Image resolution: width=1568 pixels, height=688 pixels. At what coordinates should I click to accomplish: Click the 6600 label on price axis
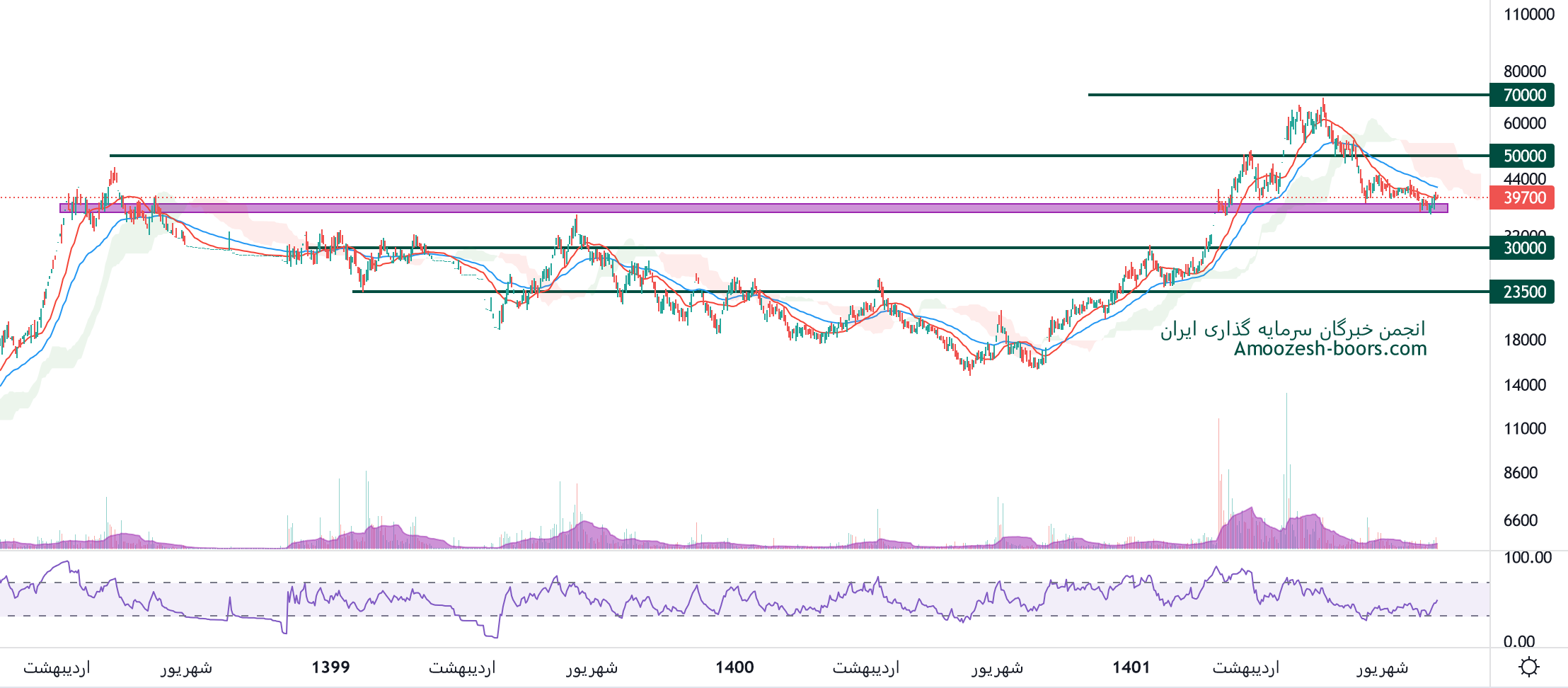[x=1521, y=520]
